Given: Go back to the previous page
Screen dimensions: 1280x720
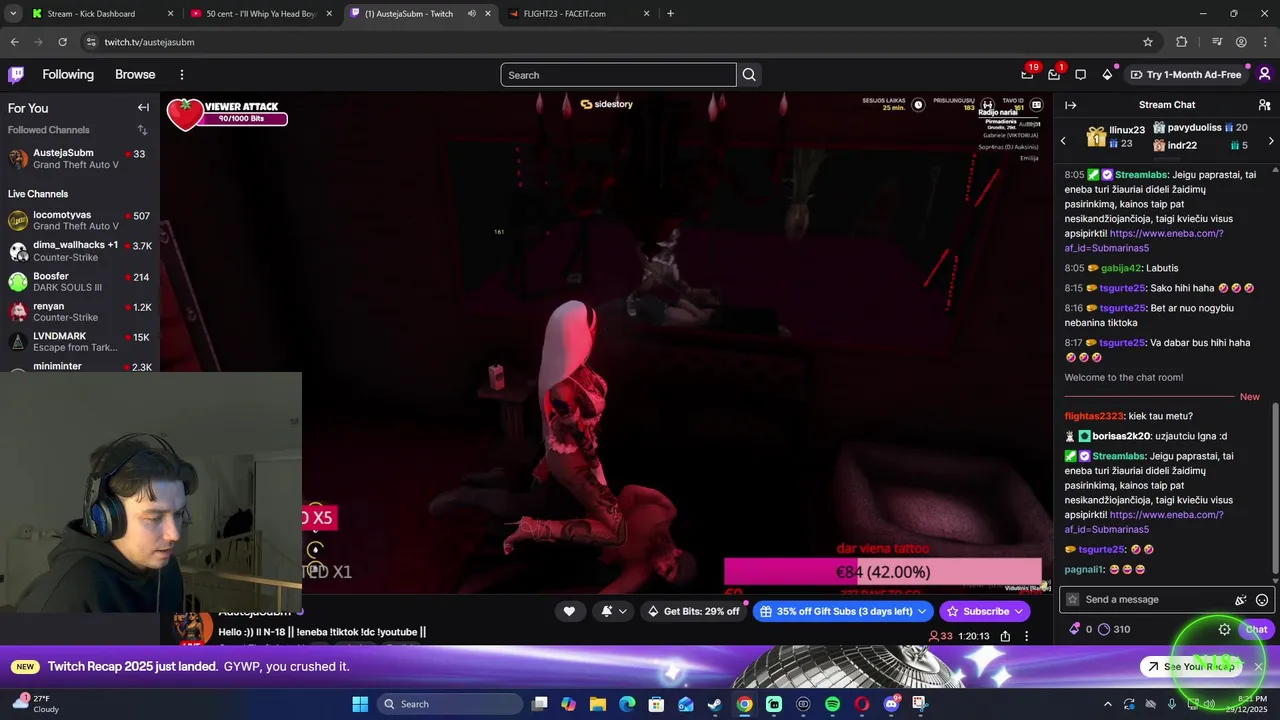Looking at the screenshot, I should (x=14, y=42).
